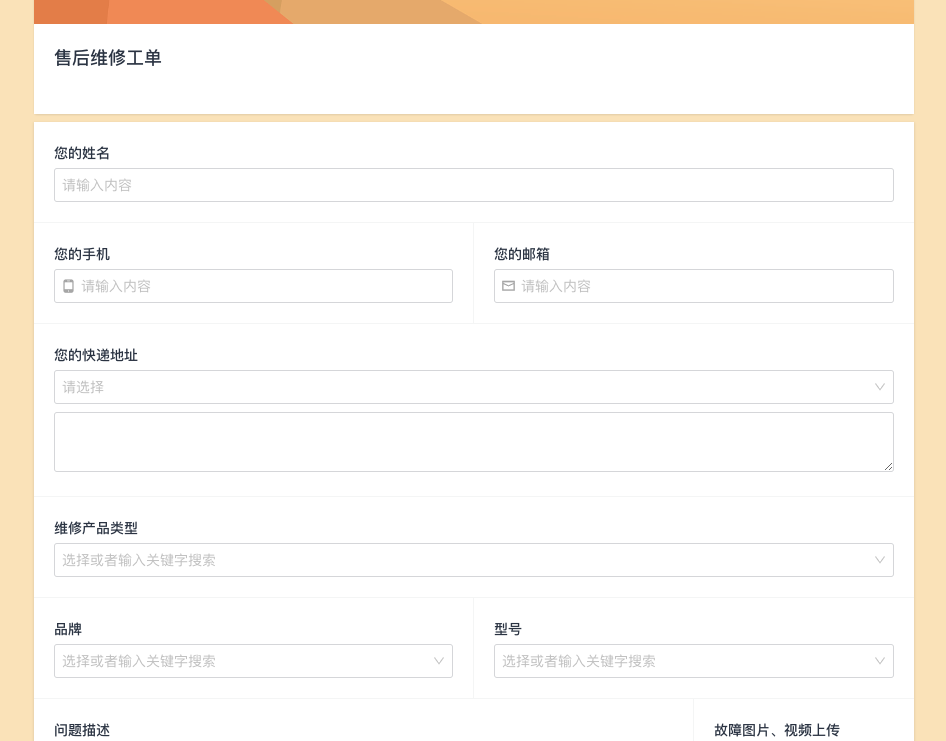Screen dimensions: 946x741
Task: Focus the 您的手机 input field
Action: pos(253,286)
